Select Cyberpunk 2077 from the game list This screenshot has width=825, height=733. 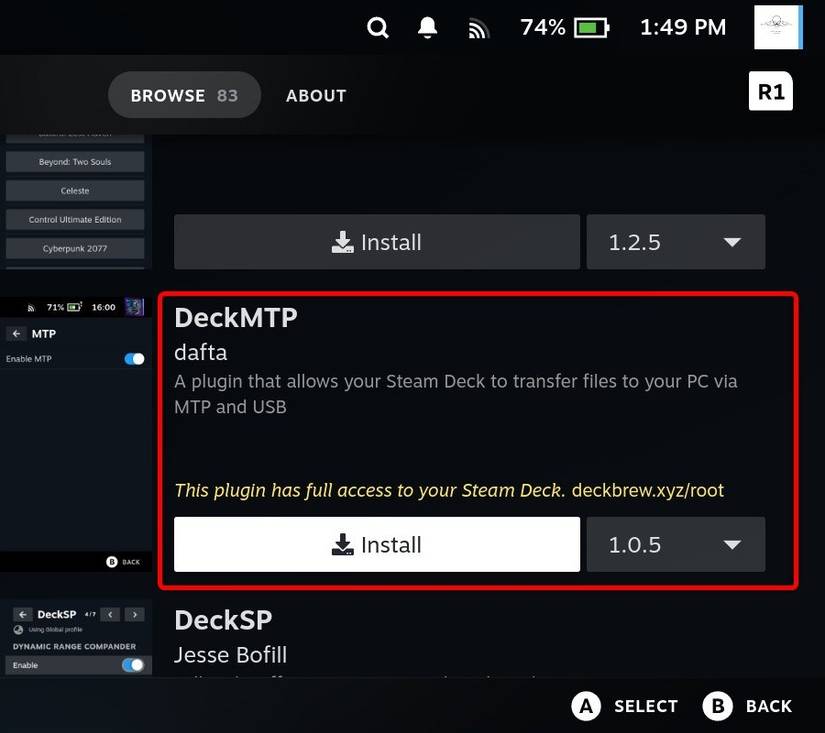(x=75, y=248)
